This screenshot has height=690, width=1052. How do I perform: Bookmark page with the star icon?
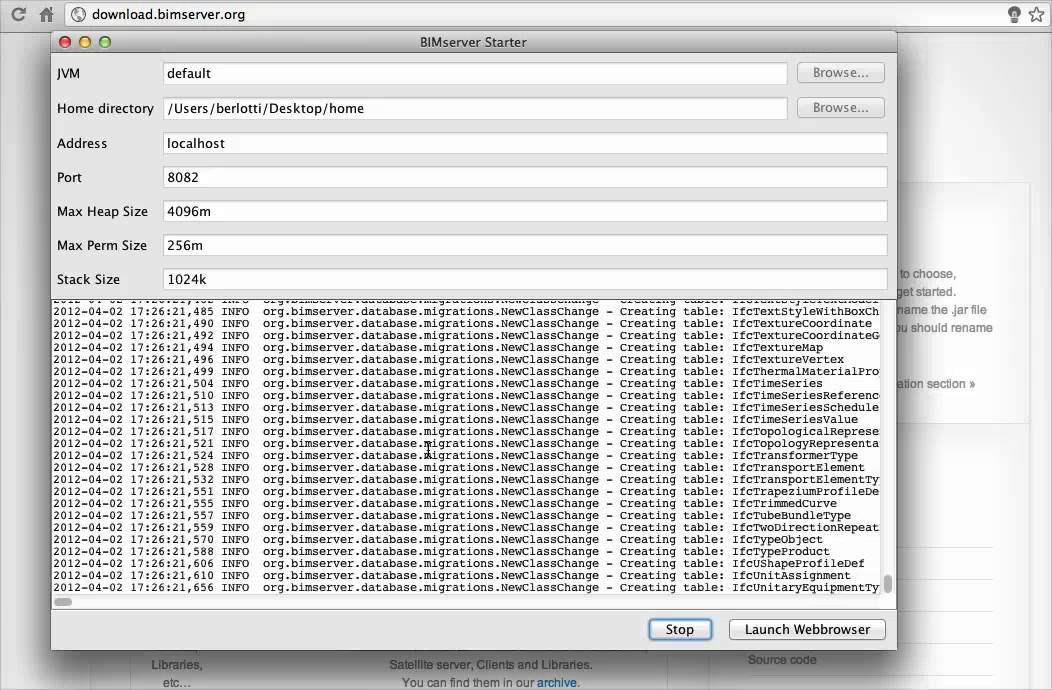1037,14
